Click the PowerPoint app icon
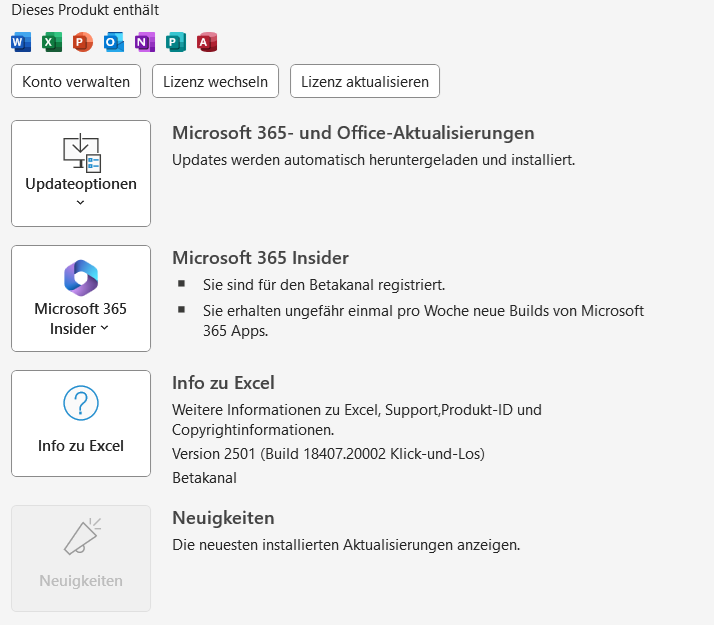The width and height of the screenshot is (714, 625). [83, 42]
